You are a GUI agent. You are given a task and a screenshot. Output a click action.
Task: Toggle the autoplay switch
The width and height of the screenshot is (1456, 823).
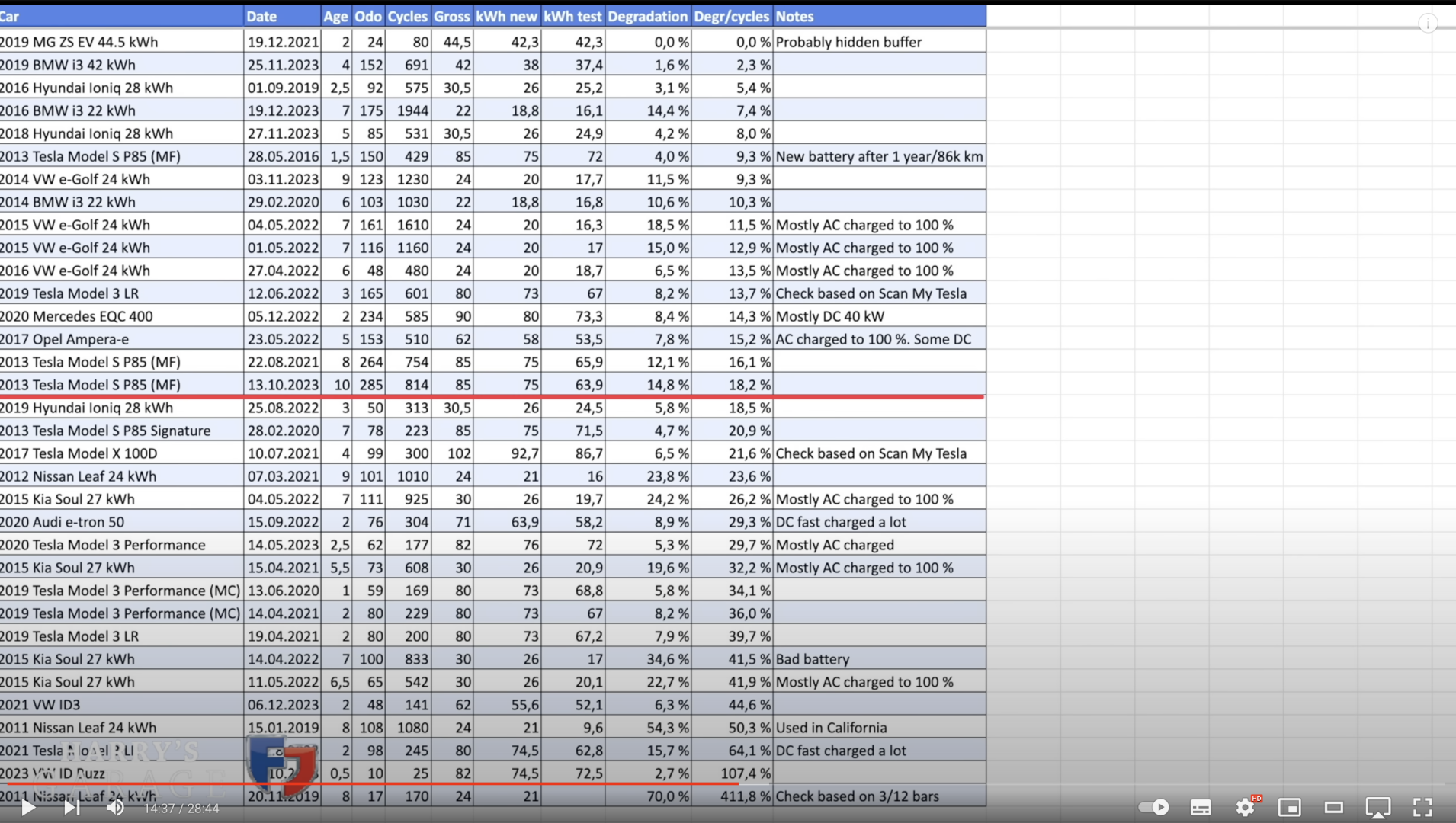(x=1153, y=807)
